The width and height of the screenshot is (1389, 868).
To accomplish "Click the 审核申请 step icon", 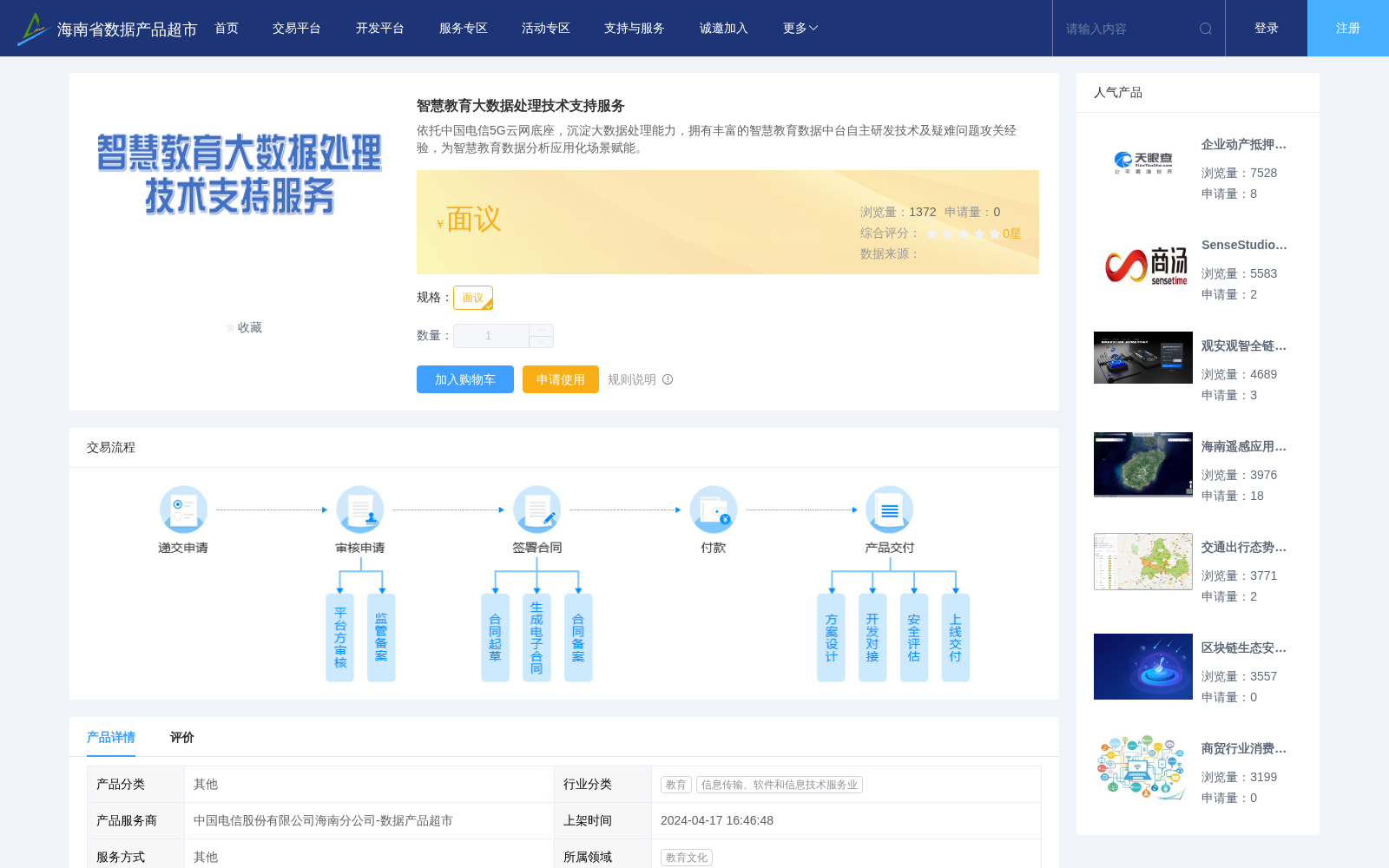I will coord(360,510).
